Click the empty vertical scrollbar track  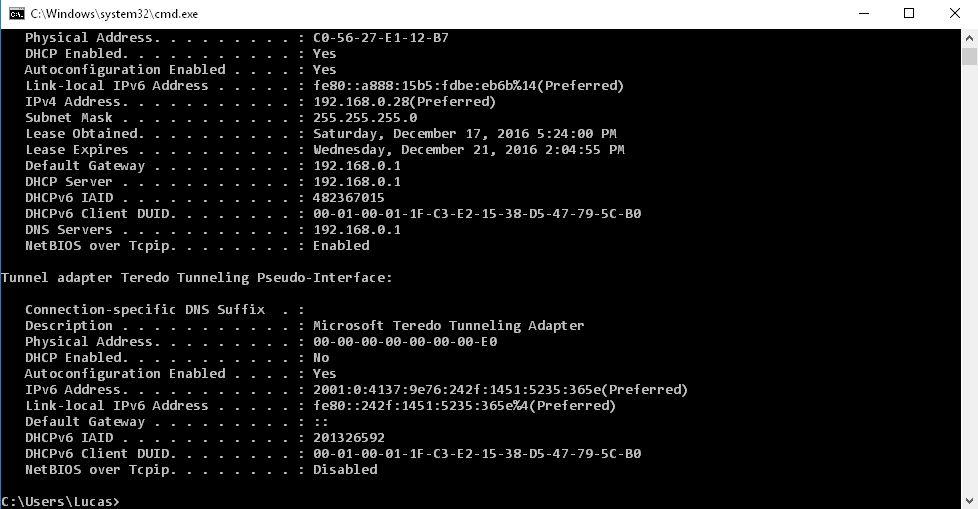coord(969,281)
